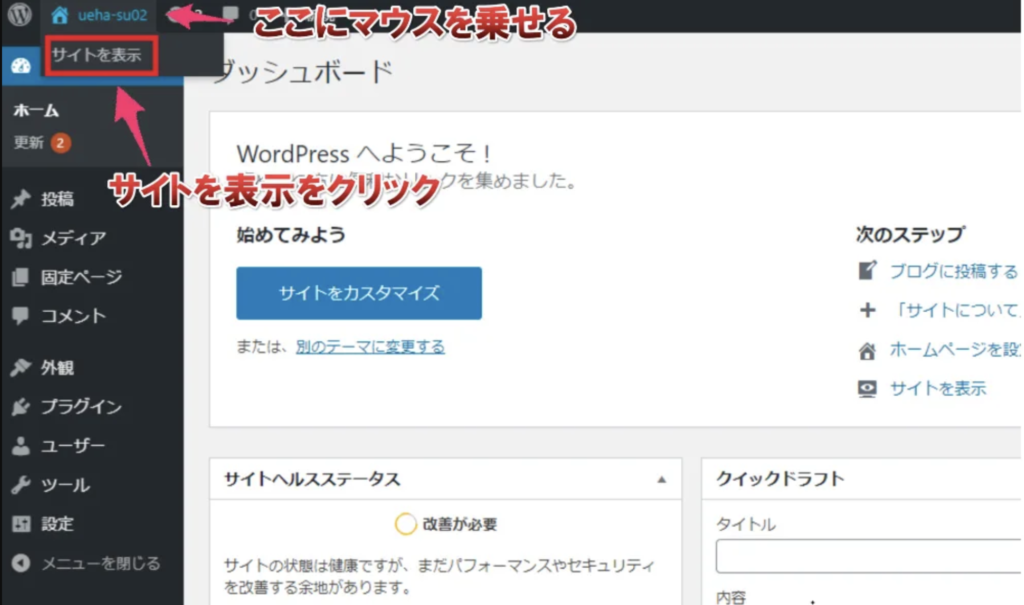Click the house icon beside ueha-su02

(x=59, y=14)
